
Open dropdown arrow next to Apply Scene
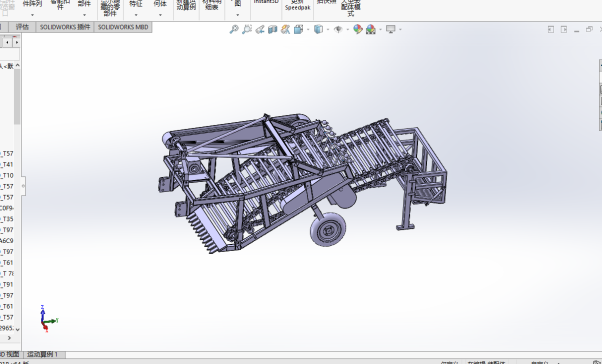pos(380,30)
